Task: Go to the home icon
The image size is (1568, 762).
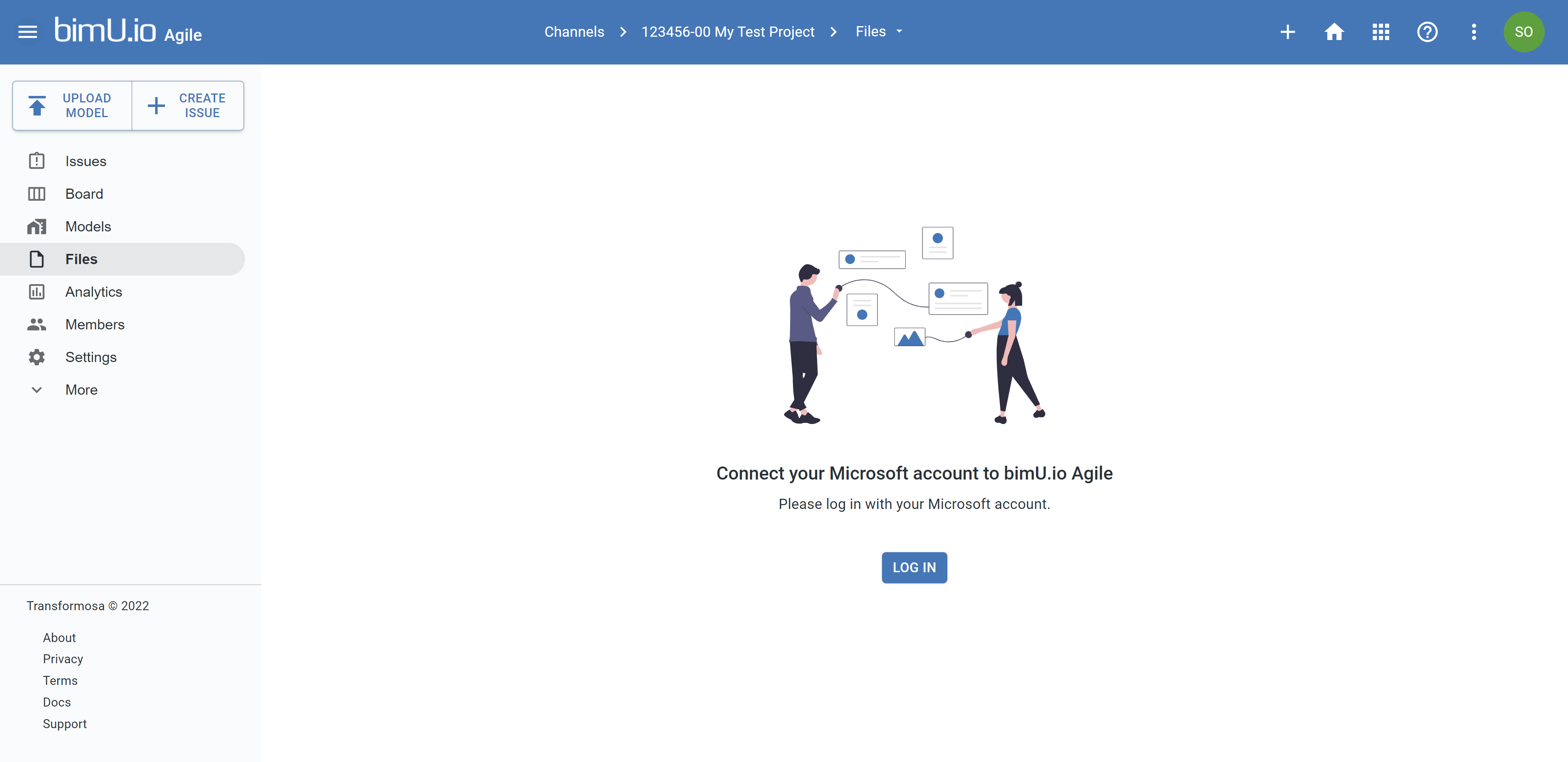Action: point(1334,32)
